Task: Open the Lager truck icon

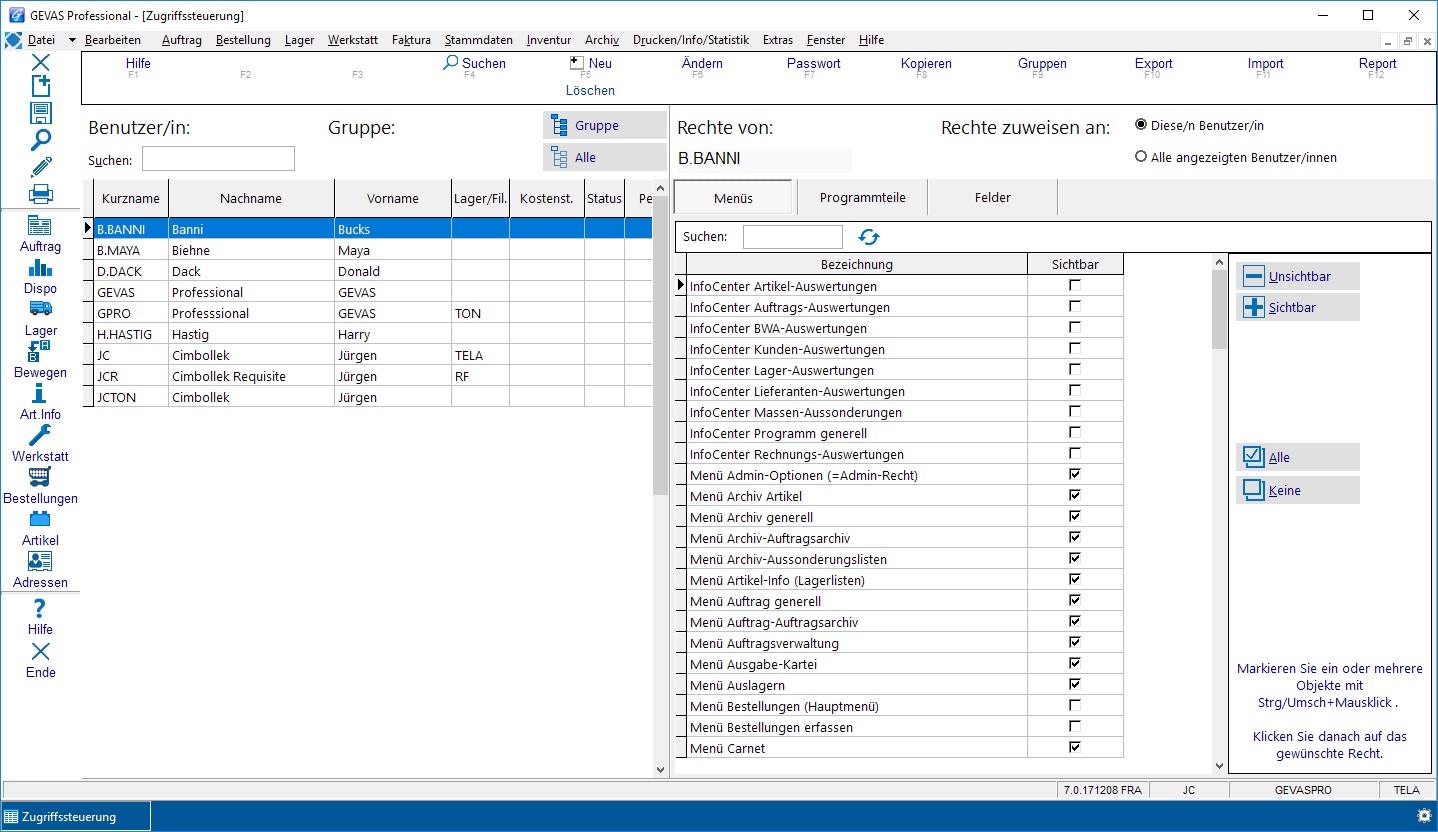Action: tap(40, 309)
